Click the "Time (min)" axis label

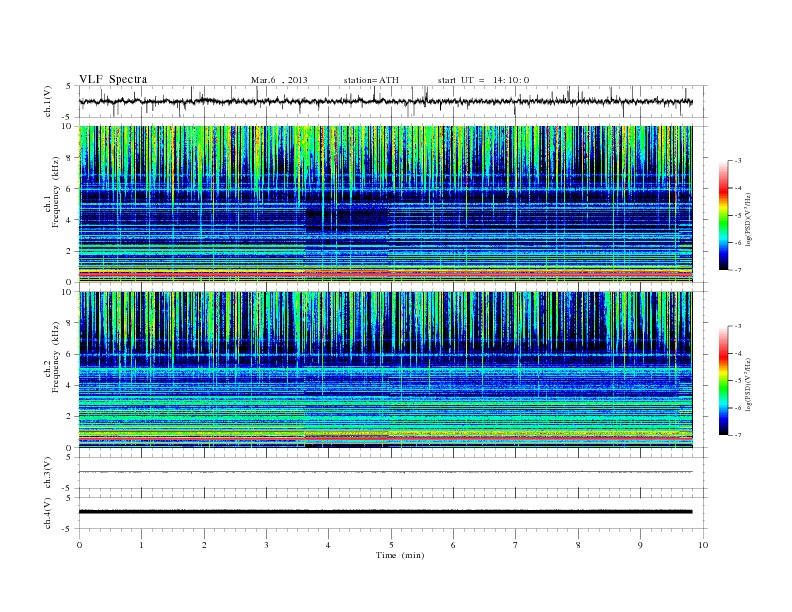pyautogui.click(x=400, y=555)
